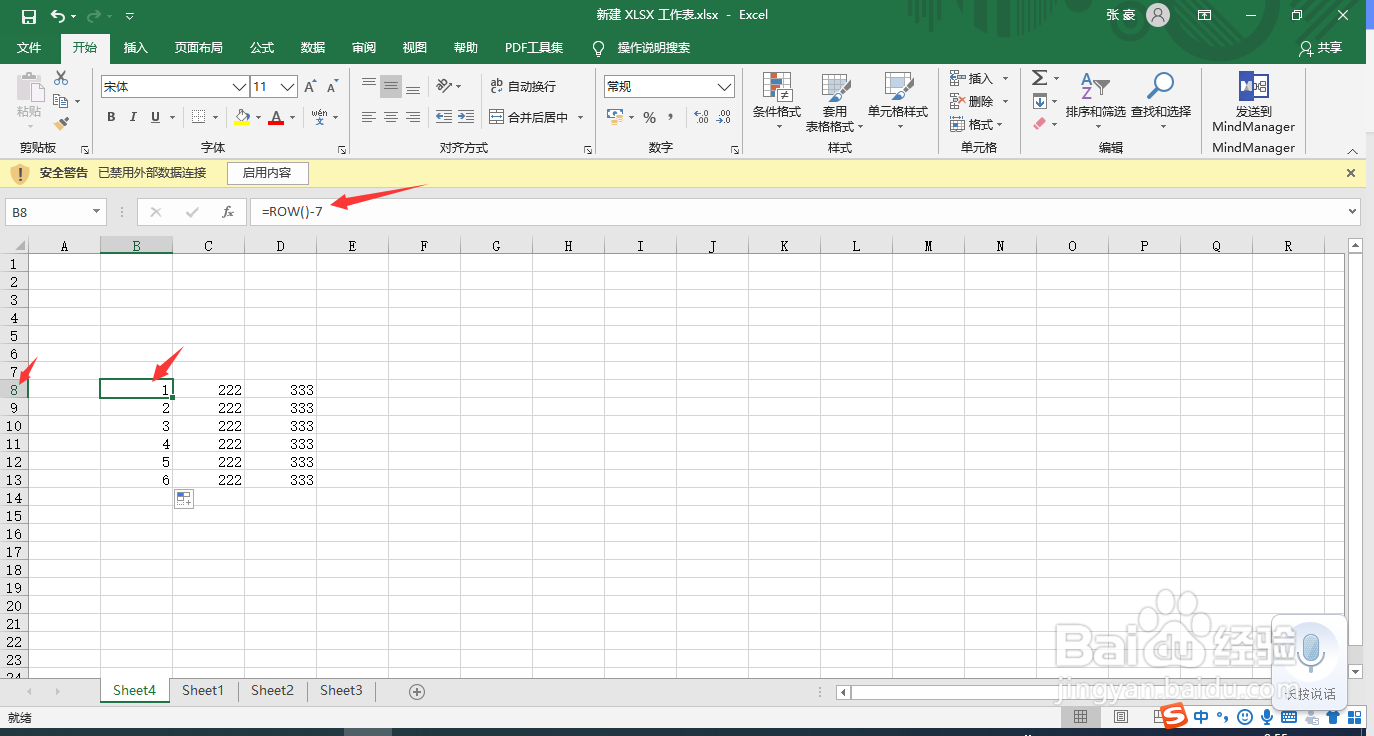
Task: Open the 宋体 font name dropdown
Action: [x=239, y=87]
